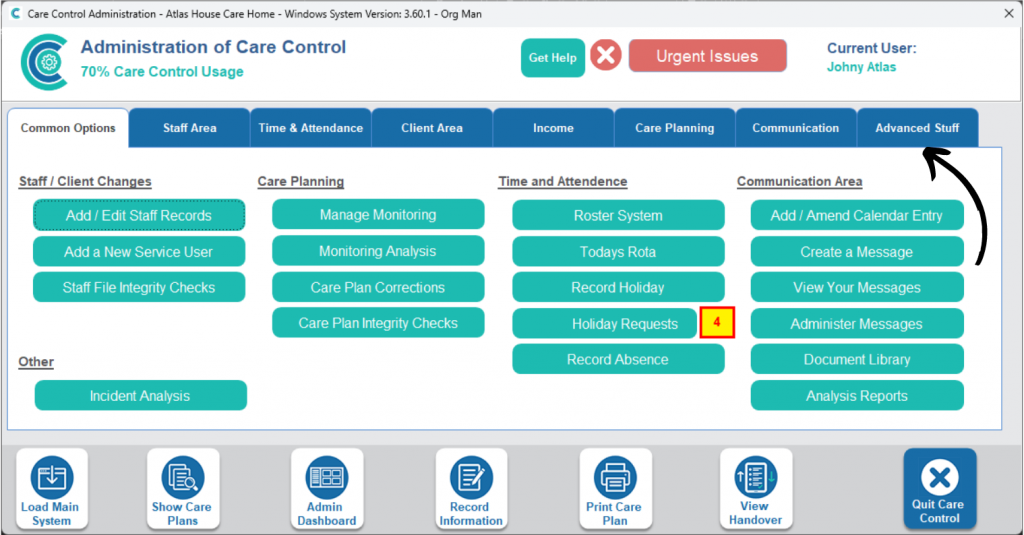Open Holiday Requests
Image resolution: width=1024 pixels, height=535 pixels.
(605, 323)
